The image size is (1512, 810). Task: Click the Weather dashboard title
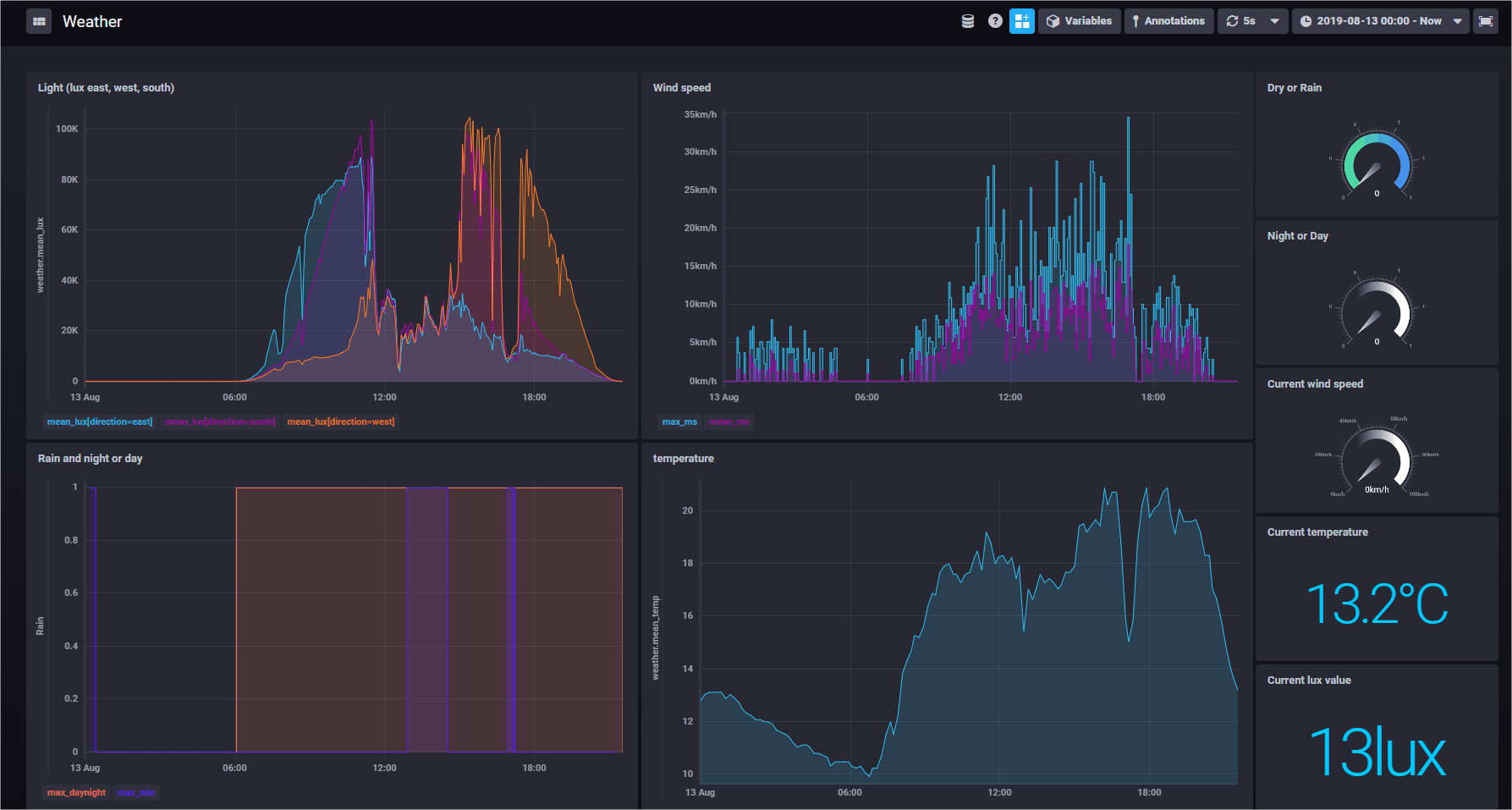coord(92,21)
